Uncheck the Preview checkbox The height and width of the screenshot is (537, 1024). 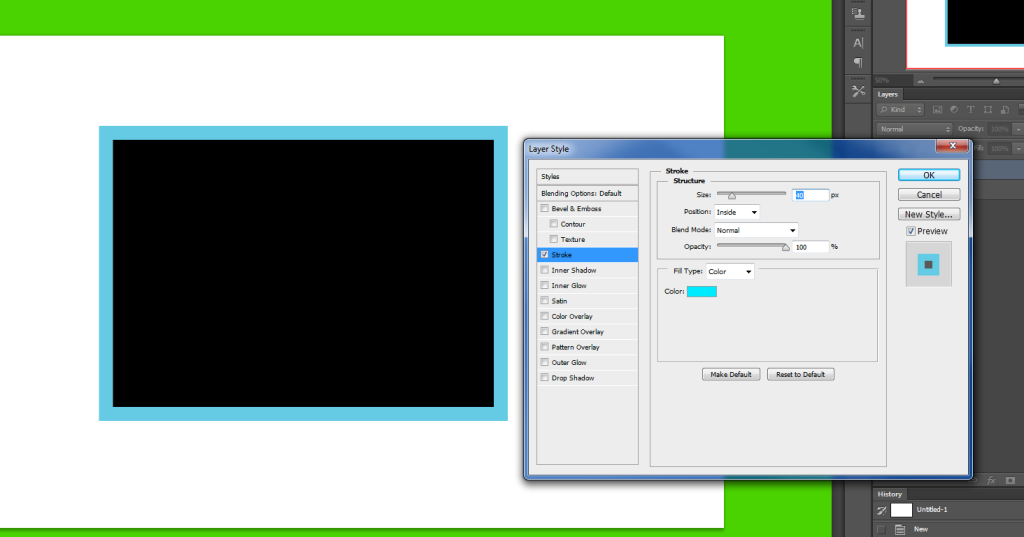coord(911,231)
